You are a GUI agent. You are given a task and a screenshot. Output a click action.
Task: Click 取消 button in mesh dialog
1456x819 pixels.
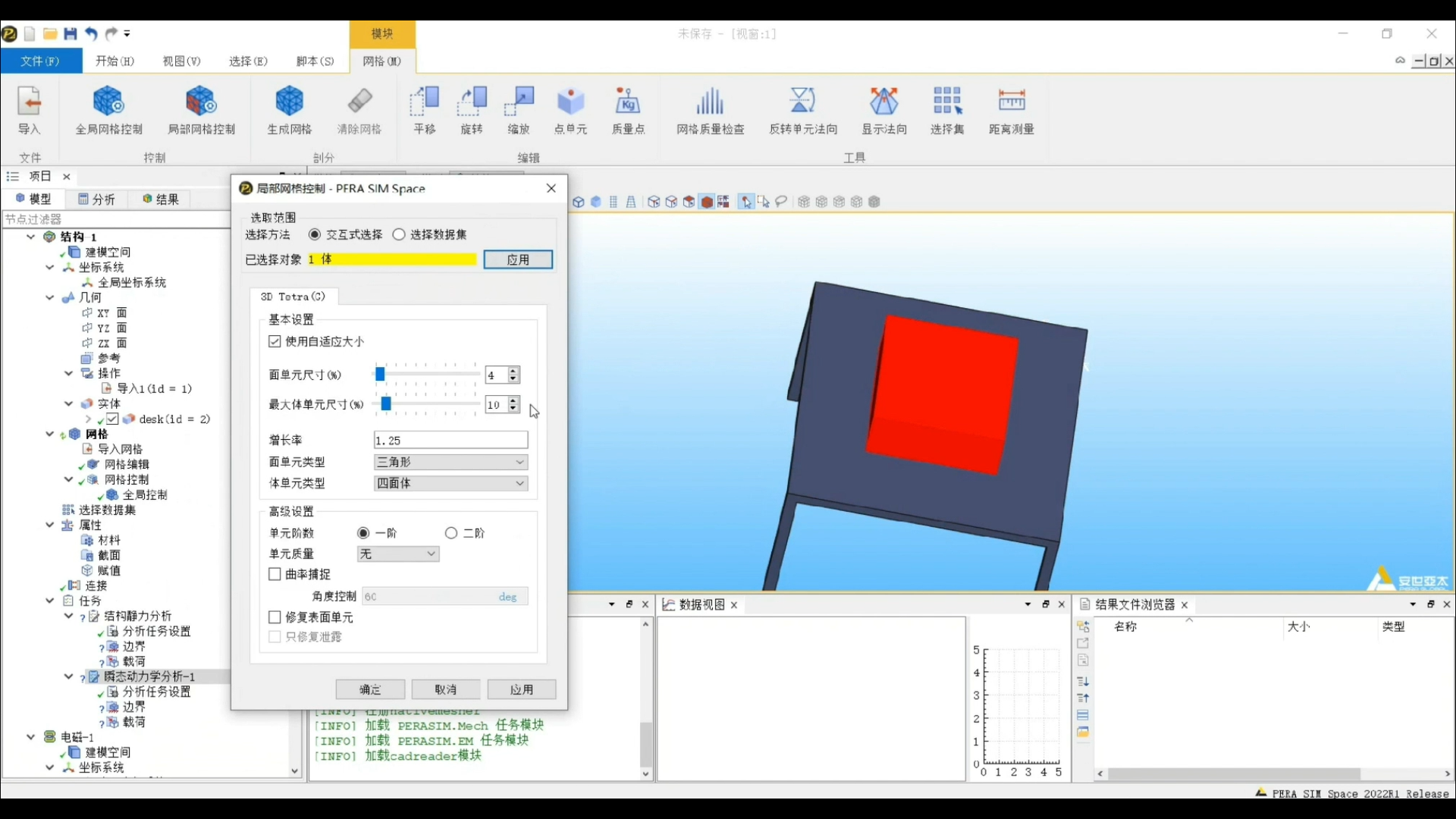[x=446, y=689]
